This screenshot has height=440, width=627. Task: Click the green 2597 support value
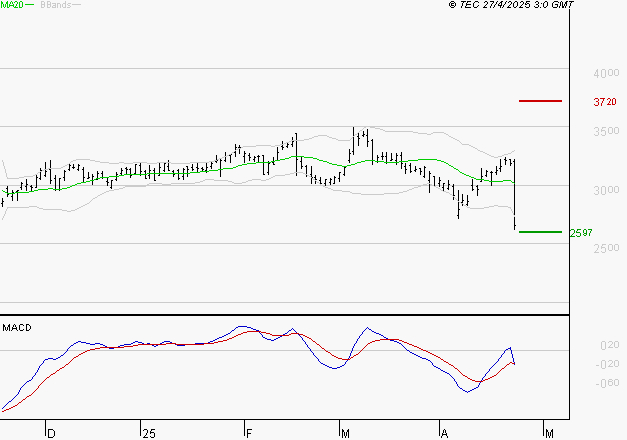(x=581, y=233)
